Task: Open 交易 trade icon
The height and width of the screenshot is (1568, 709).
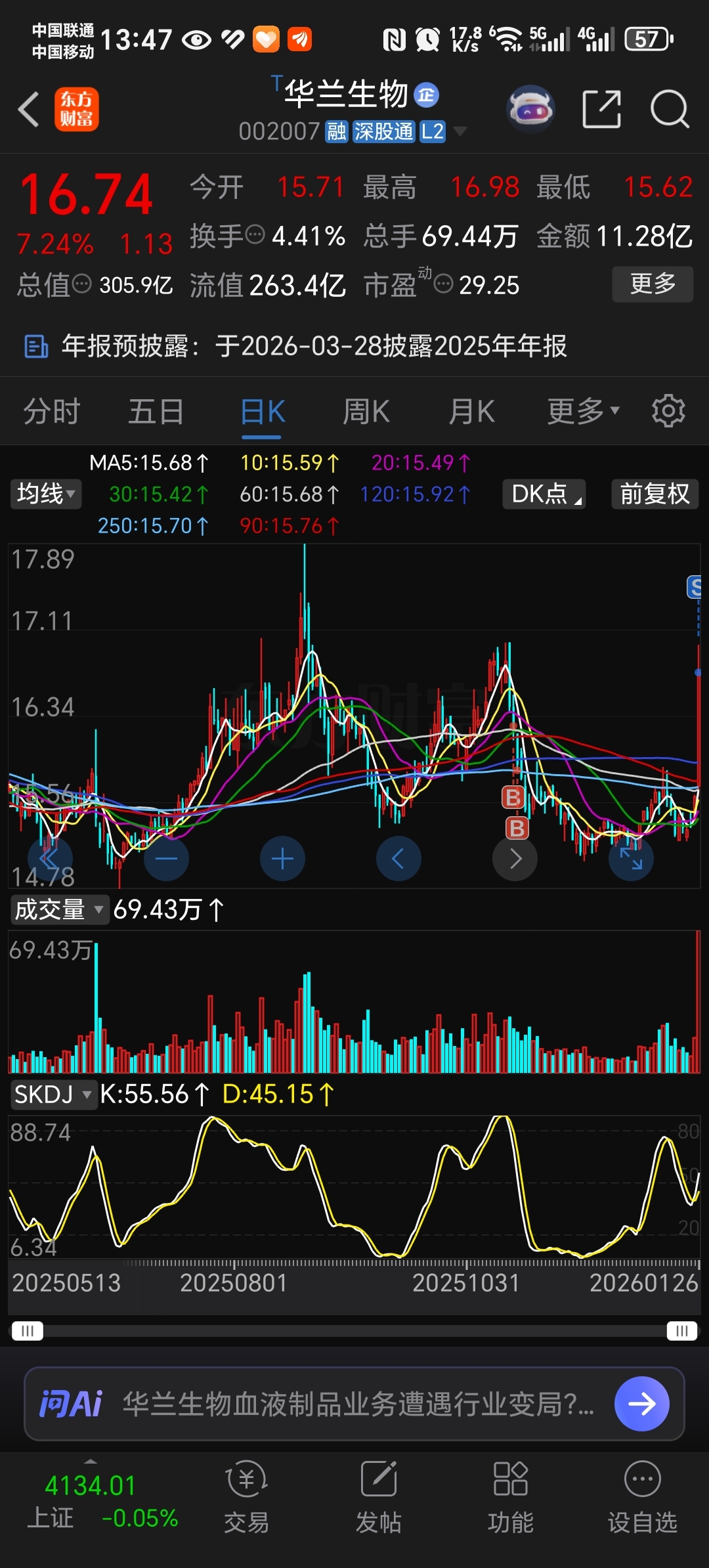Action: coord(247,1498)
